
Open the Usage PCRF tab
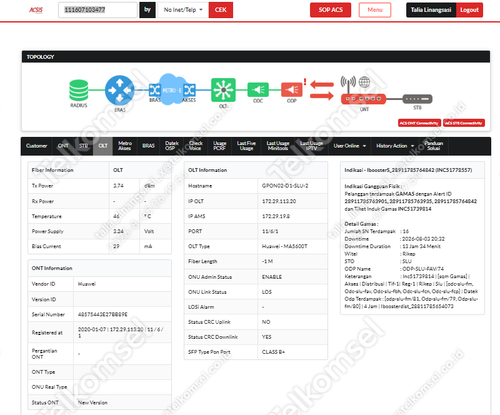[x=219, y=146]
